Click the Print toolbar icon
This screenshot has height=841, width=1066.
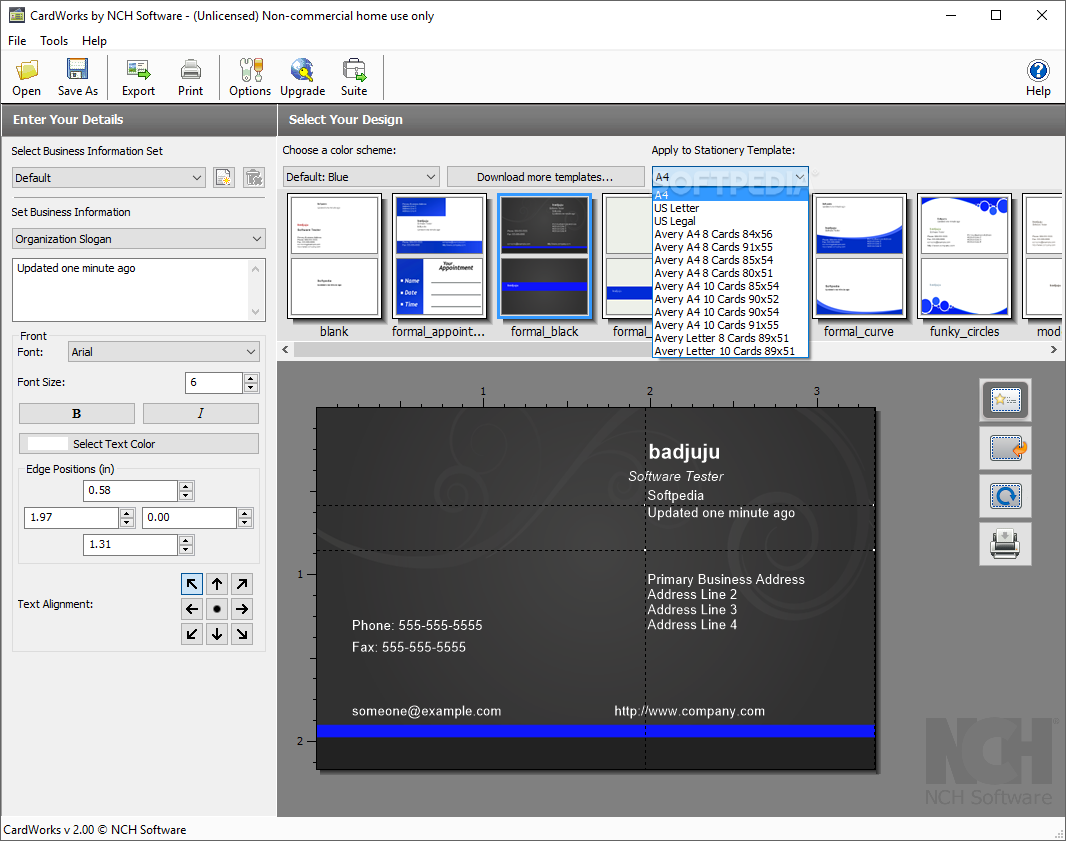tap(190, 78)
